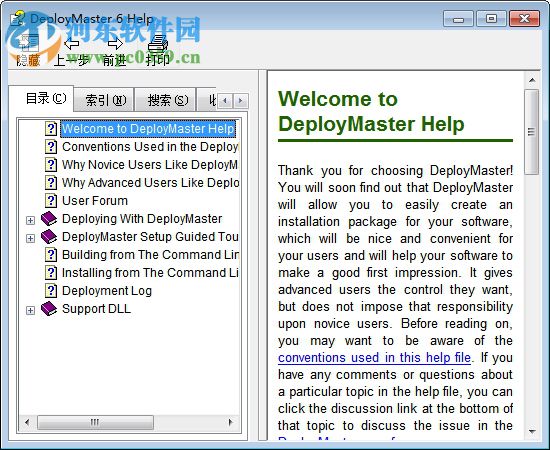Select the Support DLL book entry
Screen dimensions: 550x450
coord(96,309)
